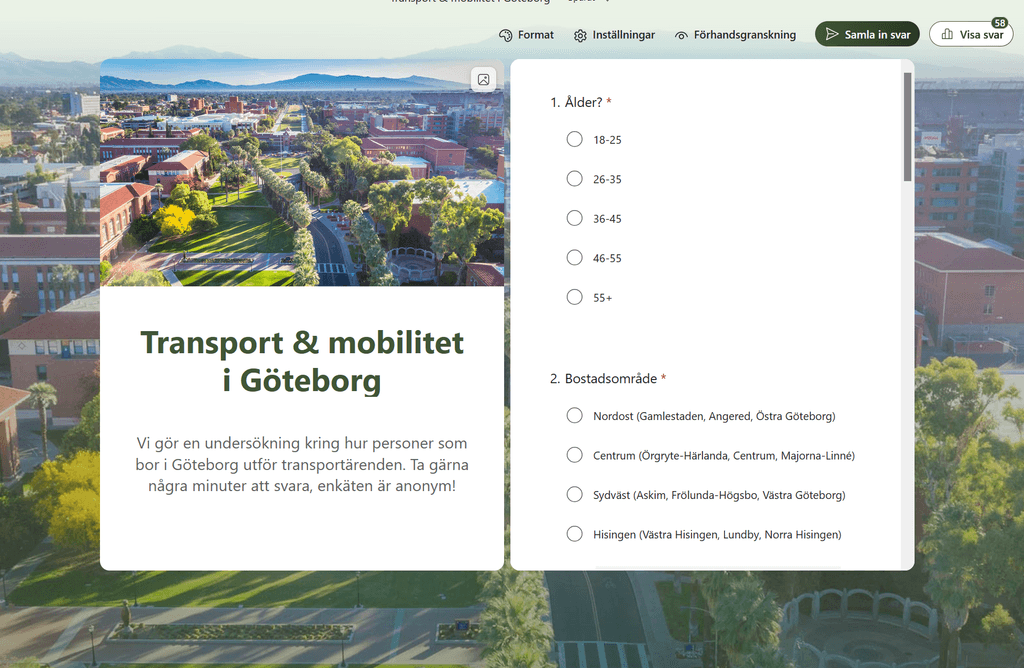Click the Samla in svar button

(867, 35)
